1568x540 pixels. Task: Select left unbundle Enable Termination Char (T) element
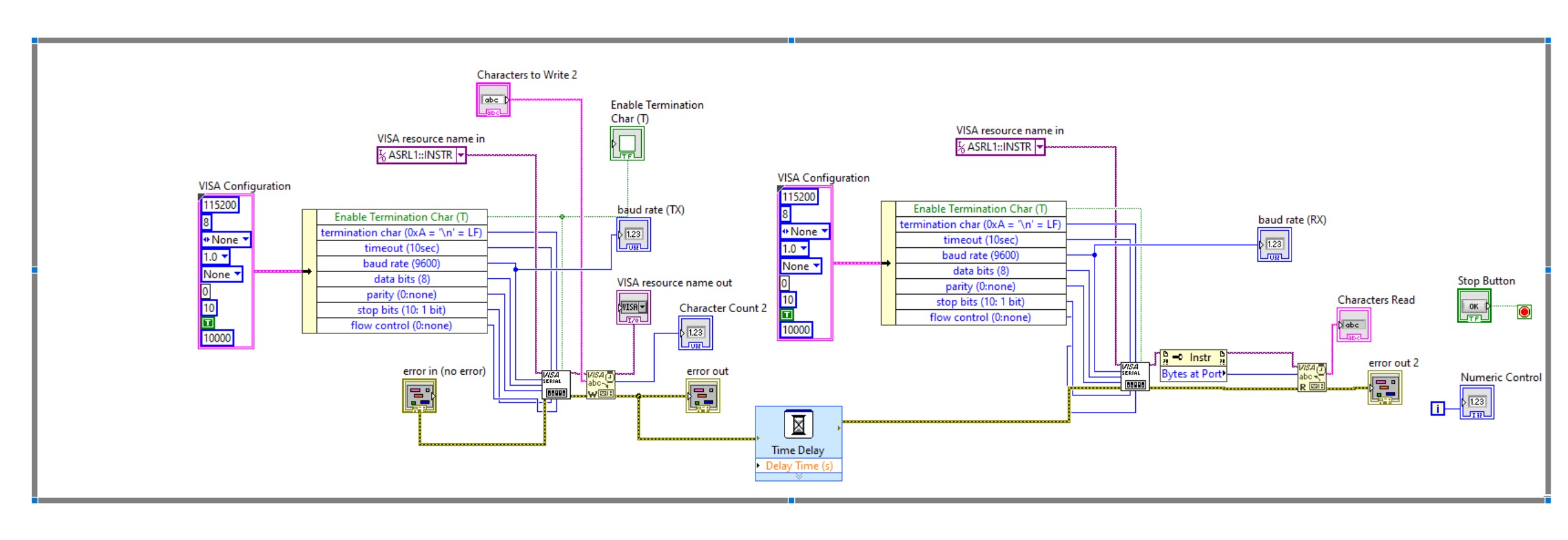pos(402,217)
